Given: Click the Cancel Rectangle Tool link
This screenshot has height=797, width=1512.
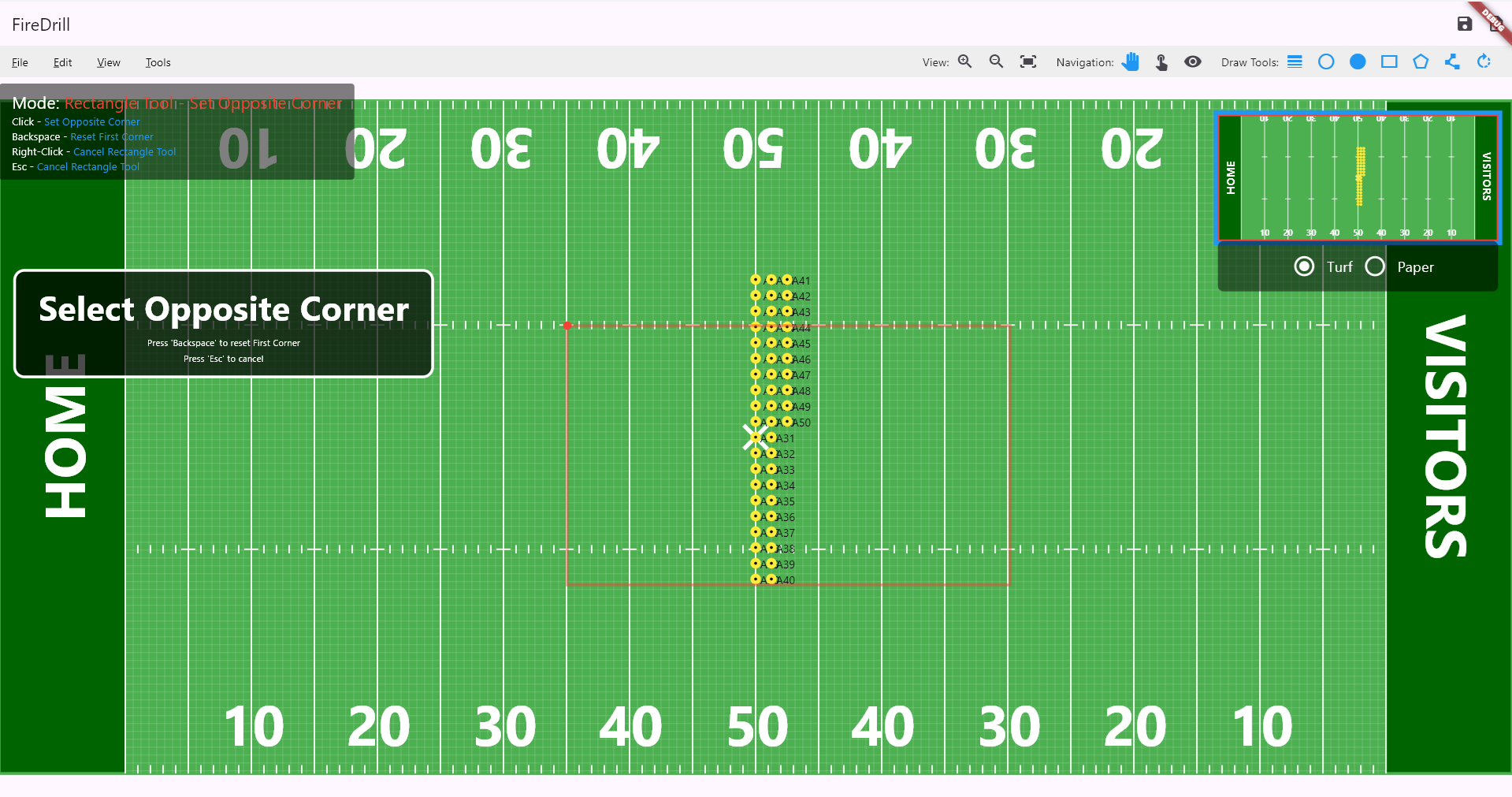Looking at the screenshot, I should coord(124,151).
